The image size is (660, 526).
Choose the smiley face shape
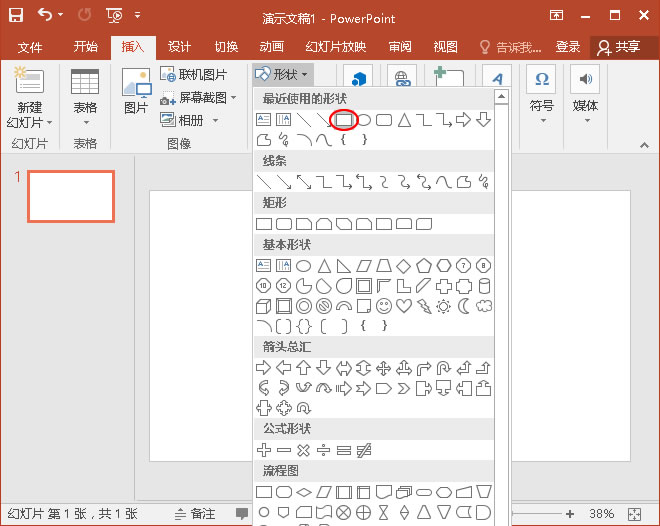tap(384, 306)
